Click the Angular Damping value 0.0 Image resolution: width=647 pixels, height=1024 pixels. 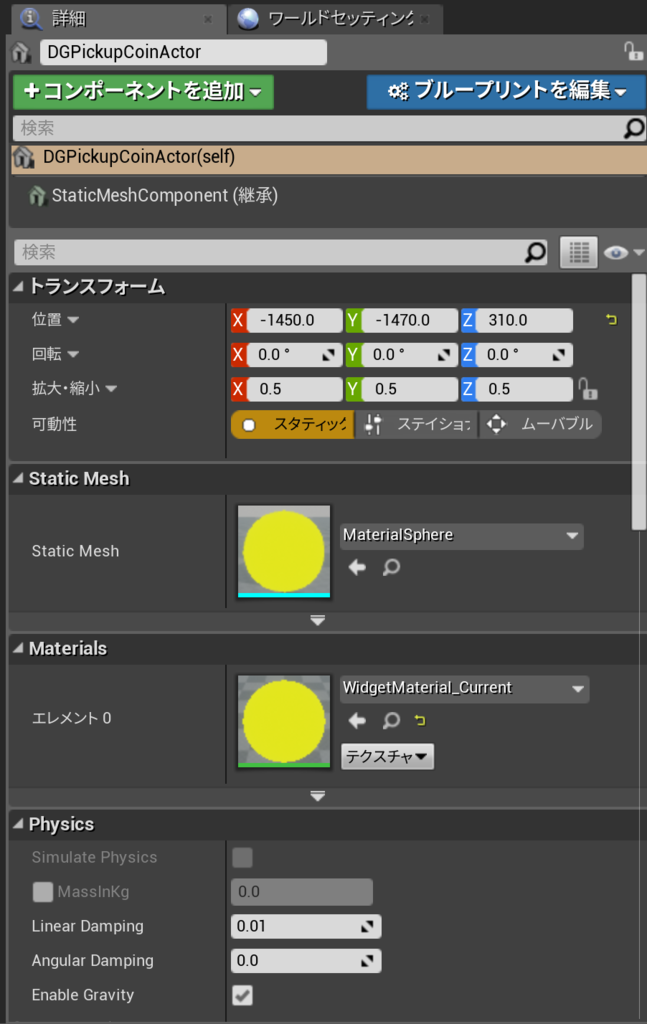point(306,961)
